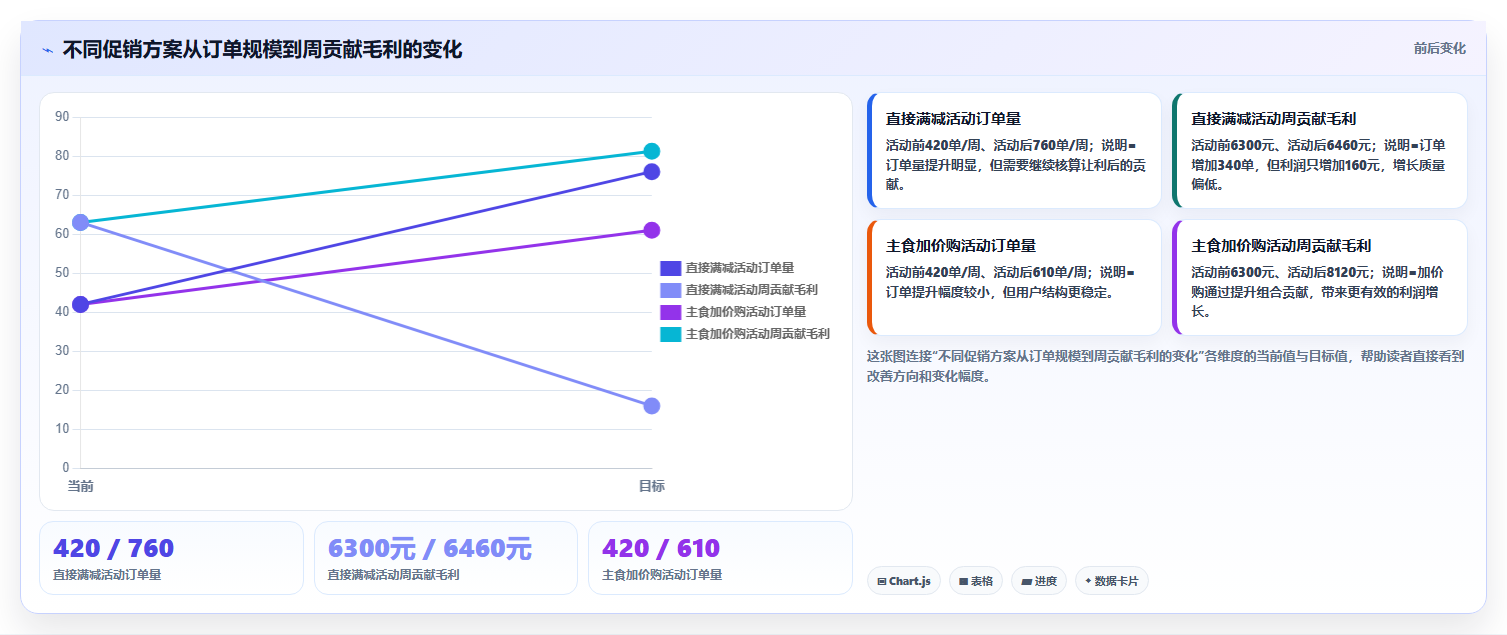
Task: Open the 直接满减活动订单量 info card title
Action: [x=953, y=119]
